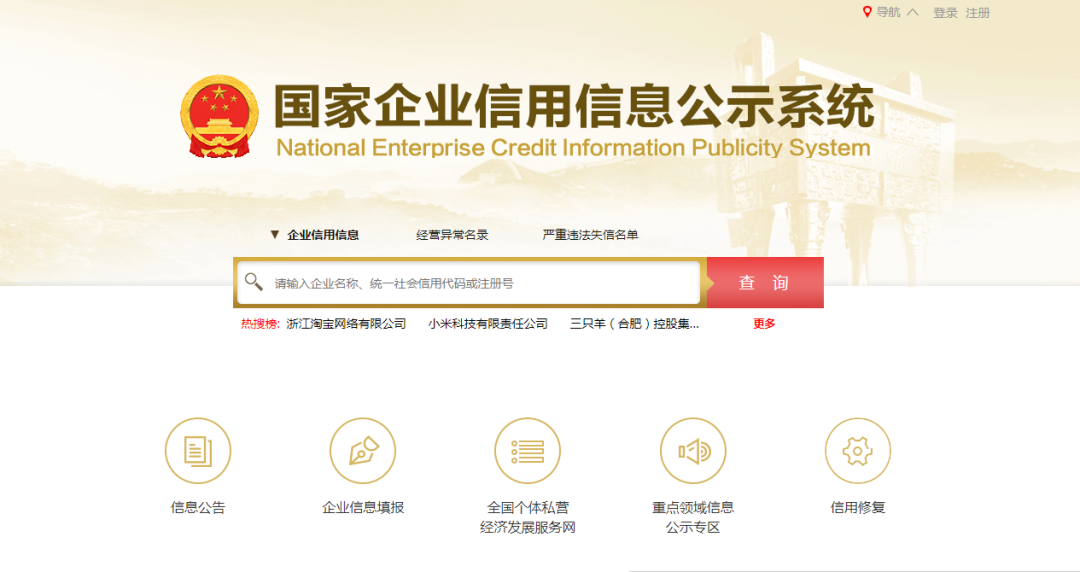Click hot search 小米科技有限责任公司
1080x572 pixels.
[x=488, y=324]
